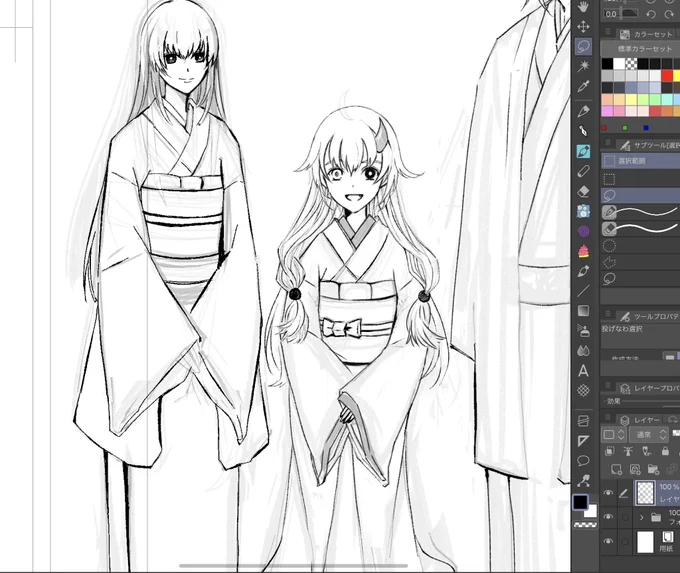Select the pink cake icon tool
Viewport: 680px width, 573px height.
tap(584, 251)
